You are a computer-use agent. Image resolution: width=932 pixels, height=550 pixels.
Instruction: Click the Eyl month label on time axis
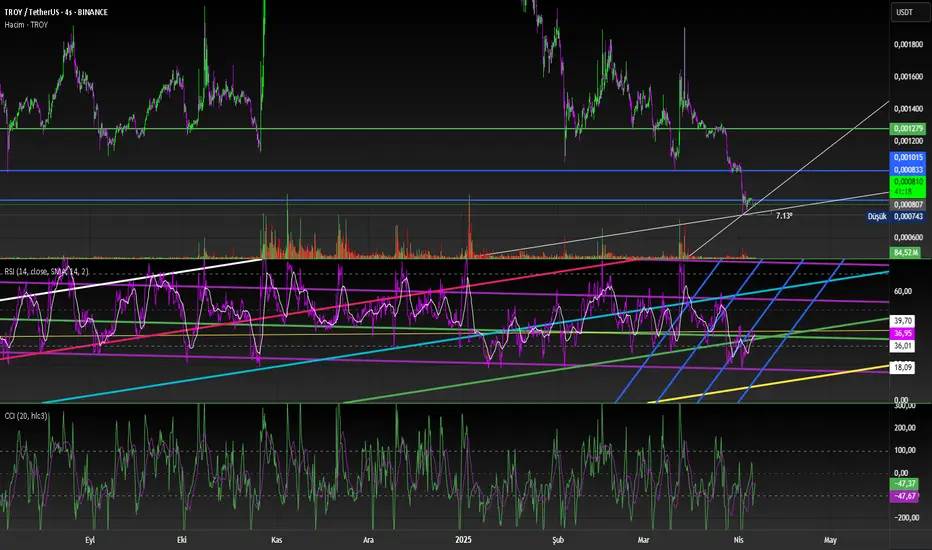pos(90,540)
